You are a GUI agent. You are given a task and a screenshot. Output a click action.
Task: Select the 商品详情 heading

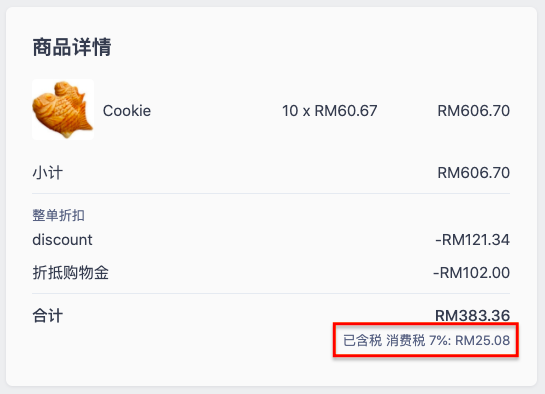click(x=72, y=47)
